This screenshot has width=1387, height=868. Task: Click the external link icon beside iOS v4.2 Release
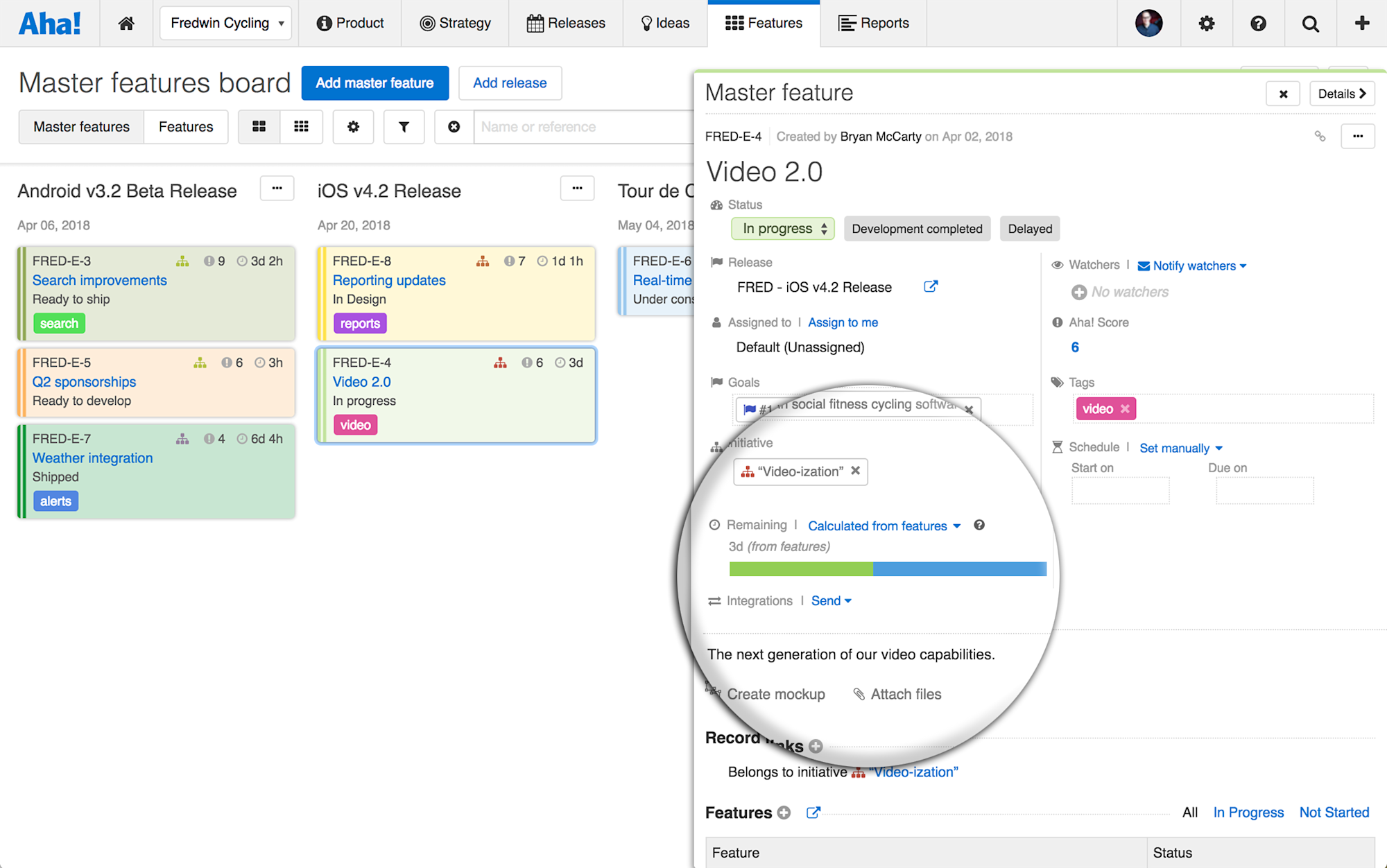pos(930,286)
